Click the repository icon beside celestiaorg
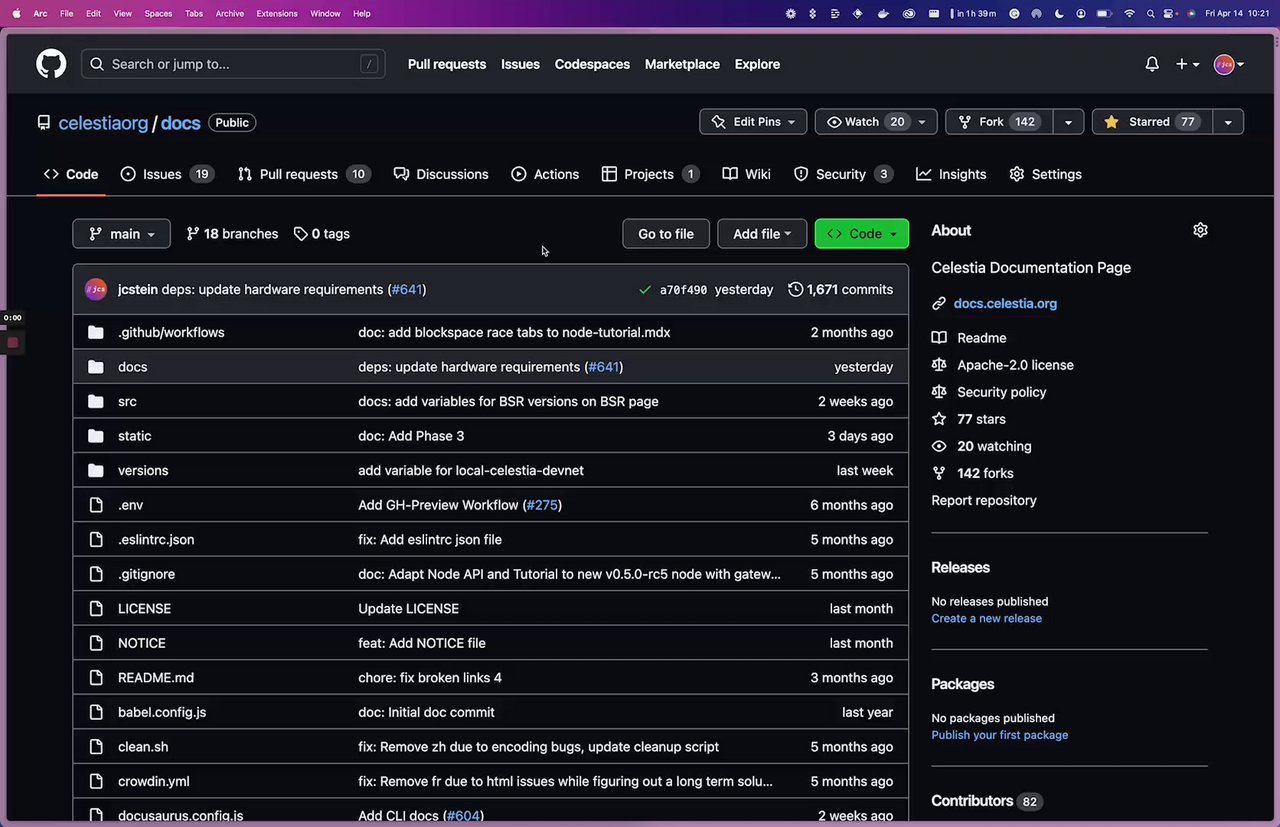1280x827 pixels. pyautogui.click(x=44, y=123)
